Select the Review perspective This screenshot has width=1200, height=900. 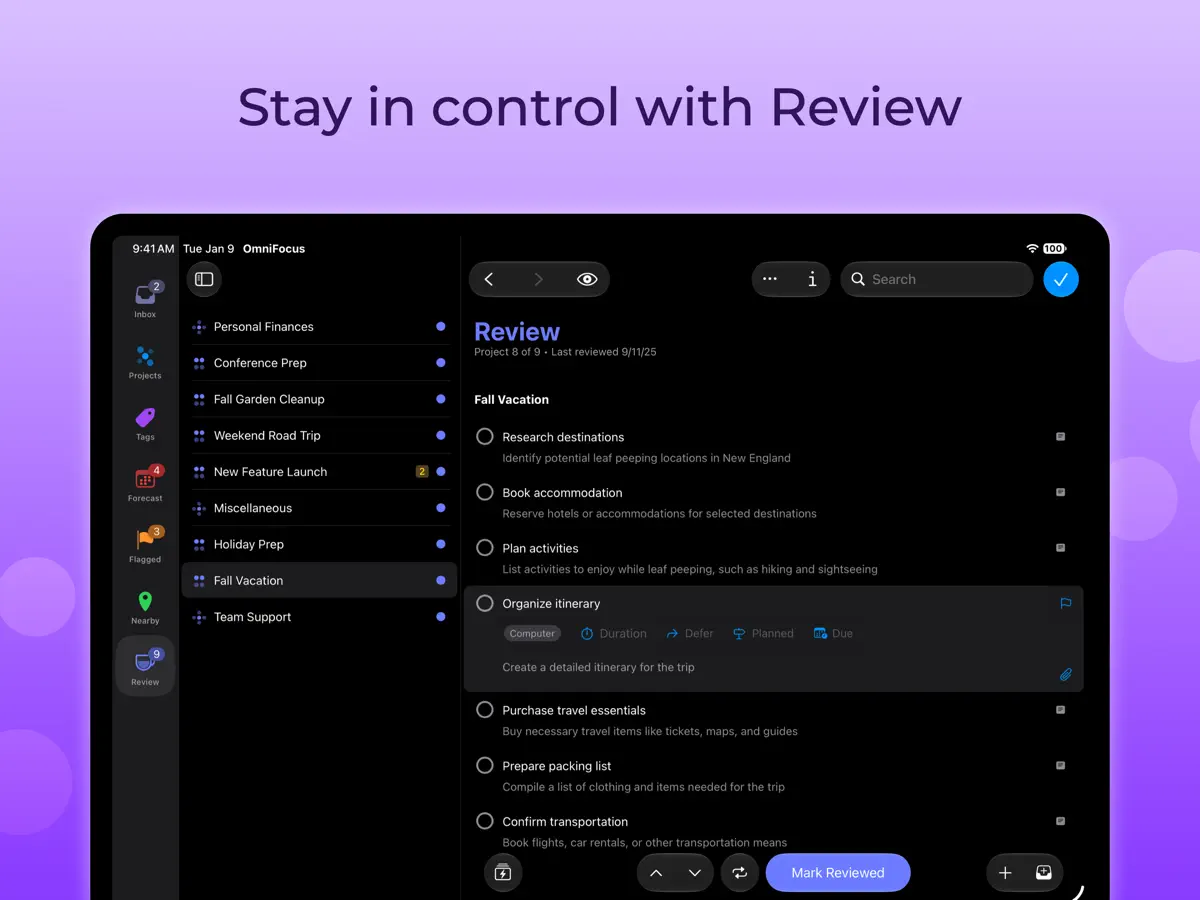click(145, 666)
